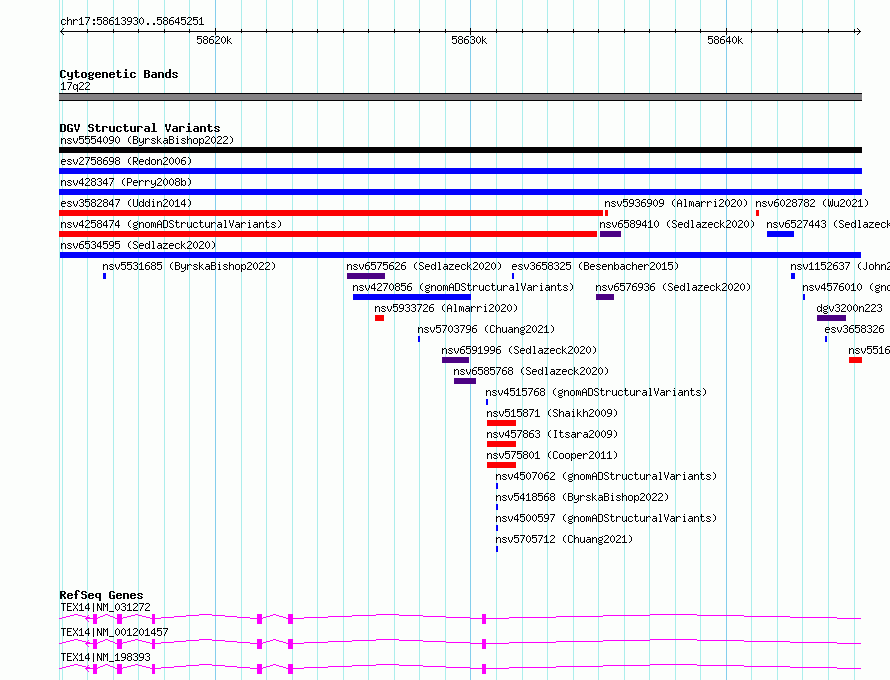Select the purple nsv6575626 variant bar
890x680 pixels.
(x=366, y=276)
